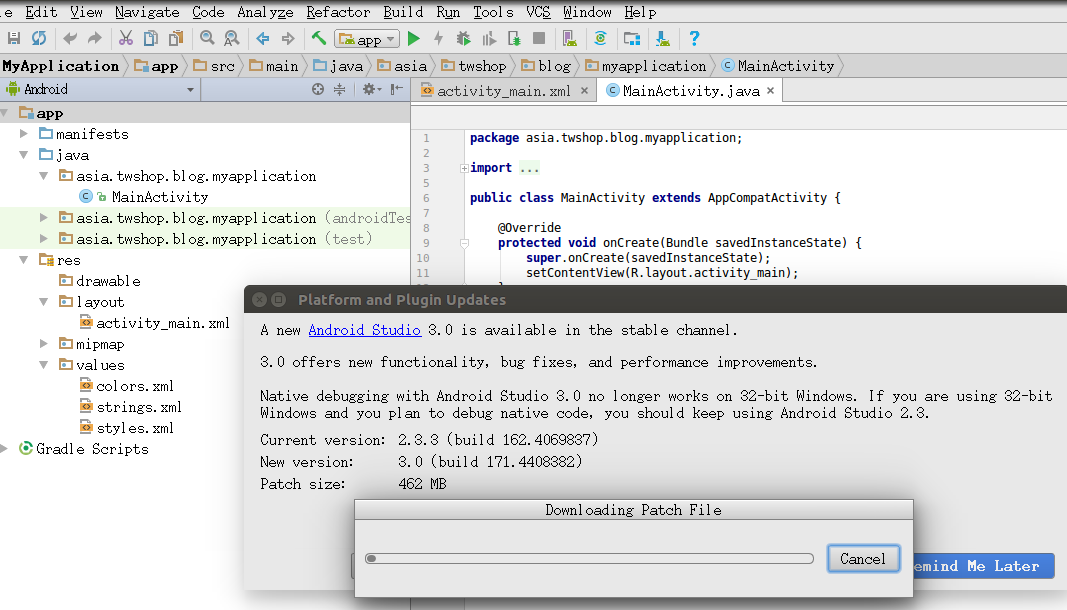The image size is (1067, 610).
Task: Expand the manifests folder
Action: (24, 134)
